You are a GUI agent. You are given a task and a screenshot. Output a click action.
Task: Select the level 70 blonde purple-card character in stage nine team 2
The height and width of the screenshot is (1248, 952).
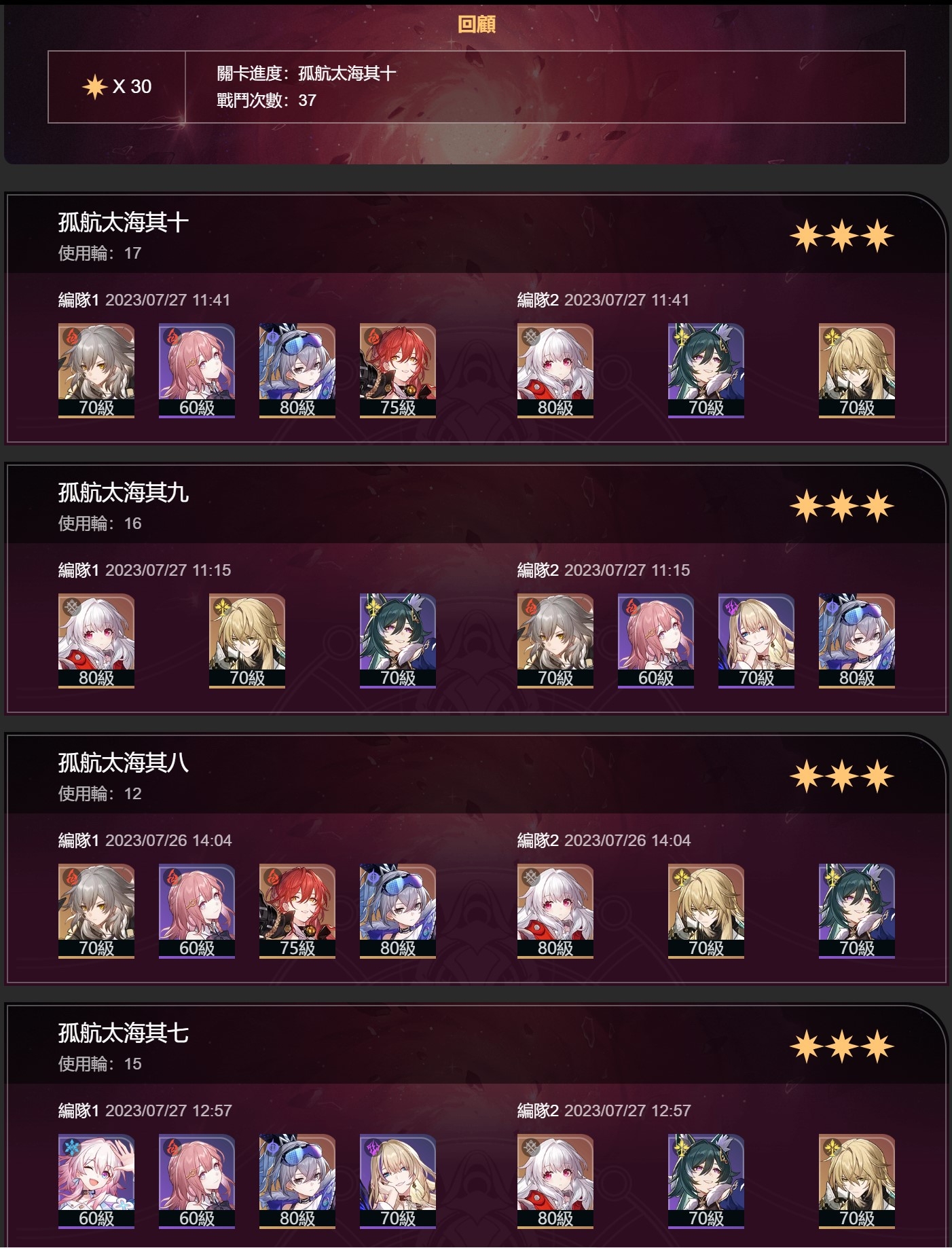(756, 641)
